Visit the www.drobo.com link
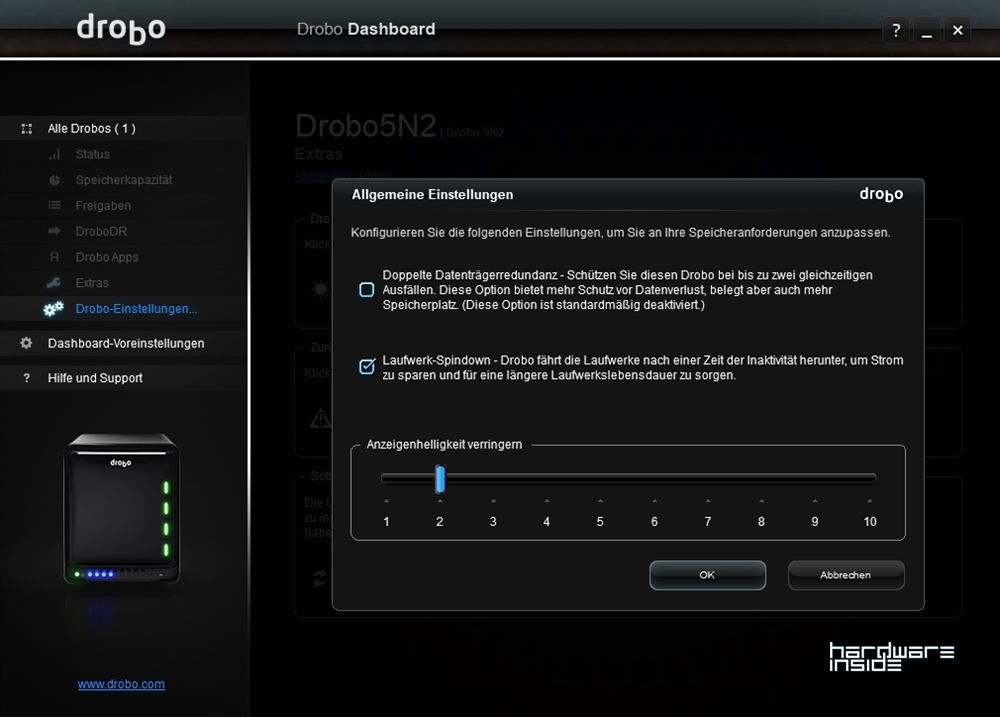Screen dimensions: 1000x717 tap(121, 684)
